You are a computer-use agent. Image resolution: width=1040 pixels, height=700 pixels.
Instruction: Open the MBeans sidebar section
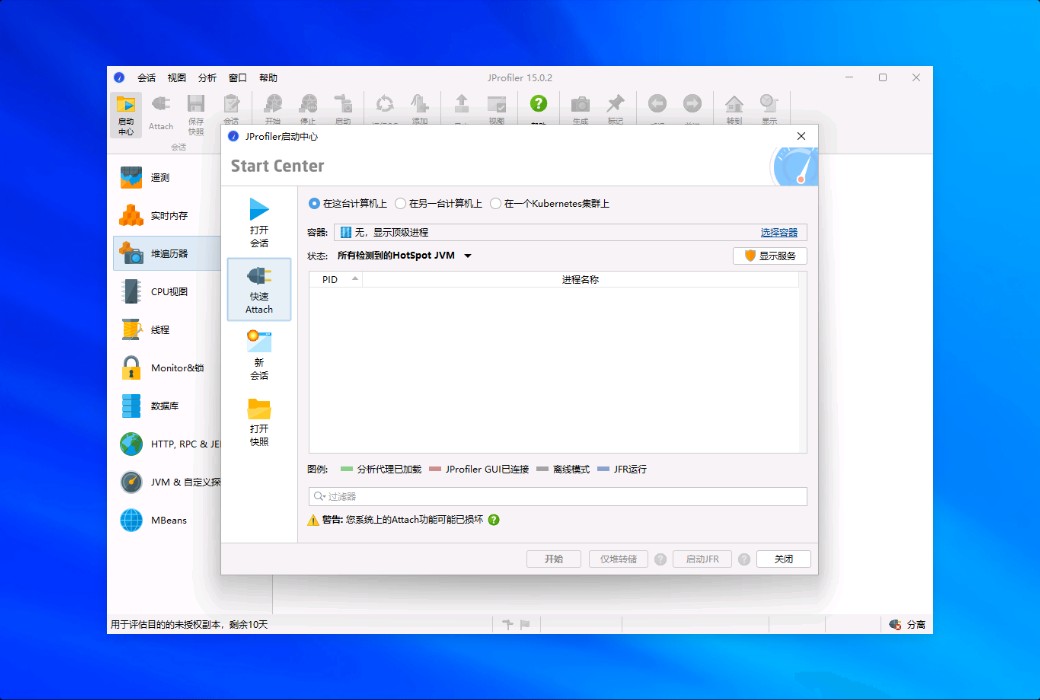(x=166, y=520)
